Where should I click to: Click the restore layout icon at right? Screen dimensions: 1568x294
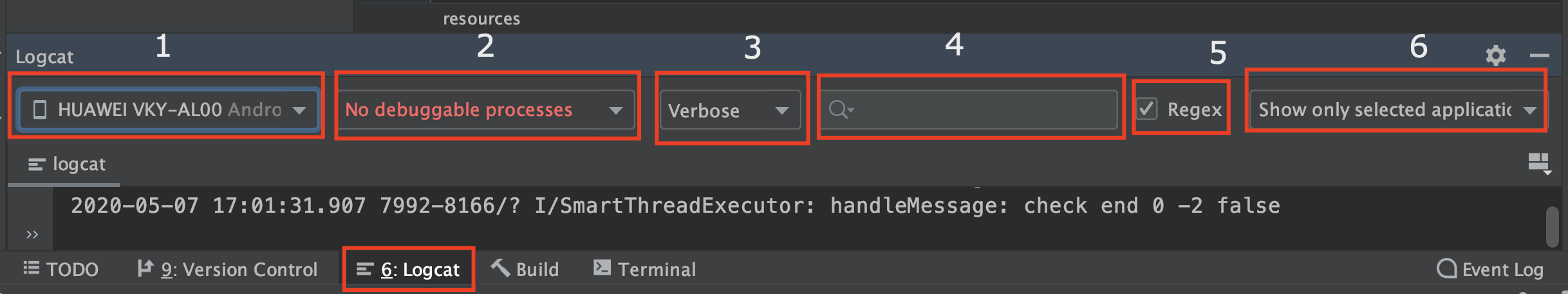(1539, 164)
